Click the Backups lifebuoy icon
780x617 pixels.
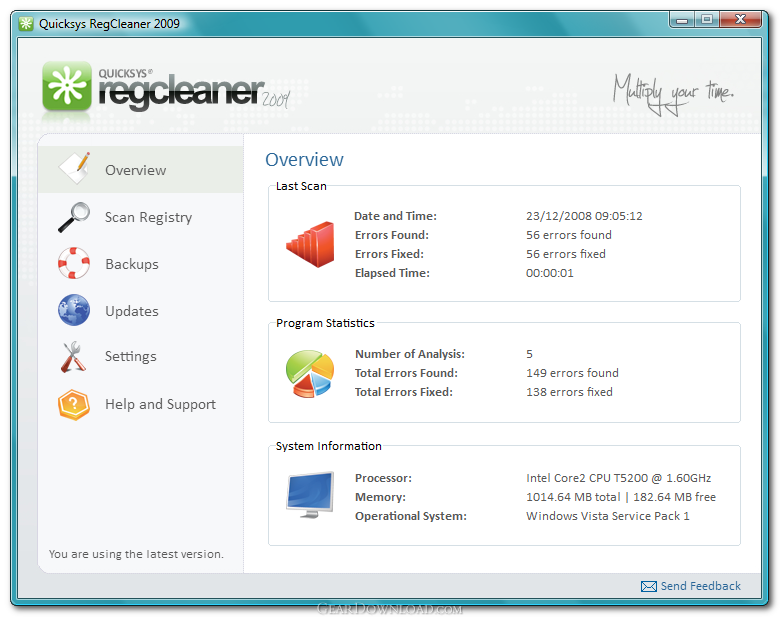coord(74,263)
